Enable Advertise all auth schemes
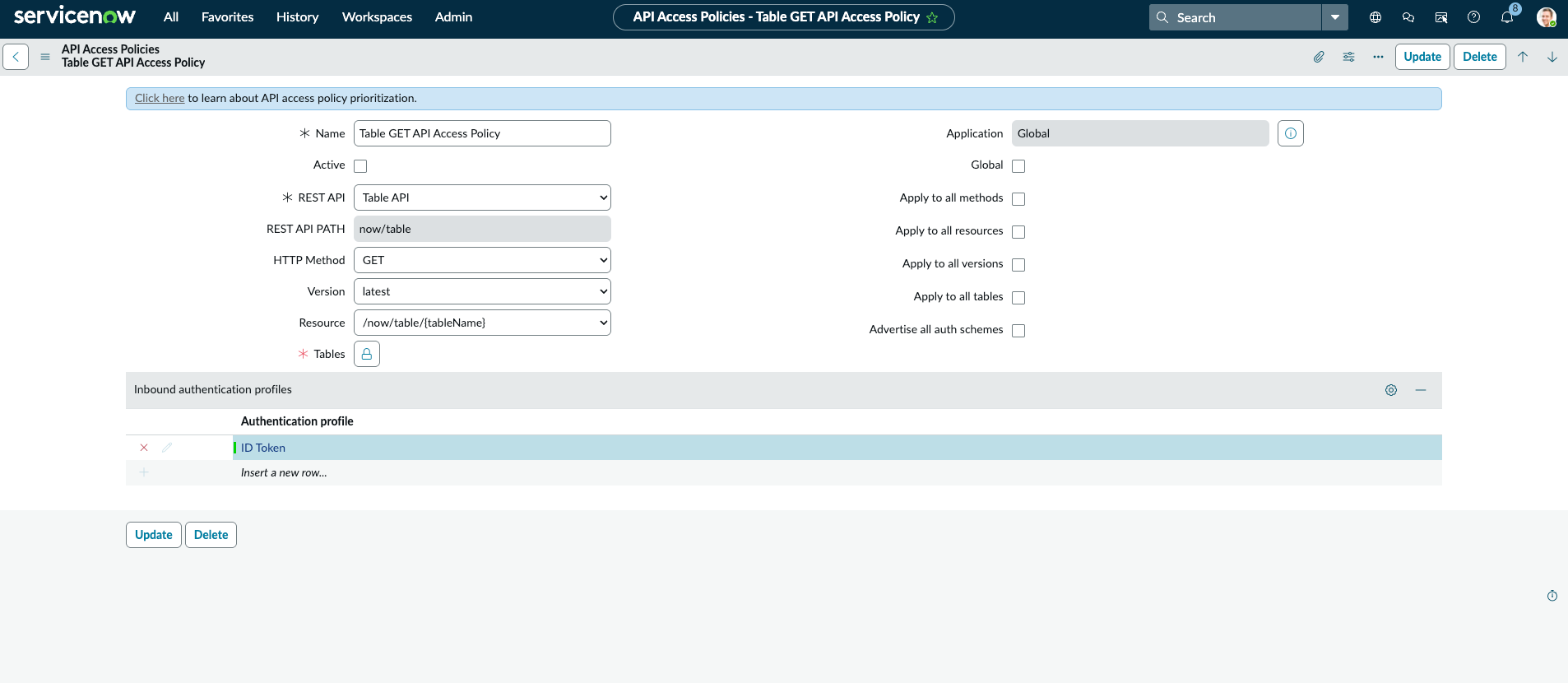The height and width of the screenshot is (683, 1568). tap(1018, 331)
